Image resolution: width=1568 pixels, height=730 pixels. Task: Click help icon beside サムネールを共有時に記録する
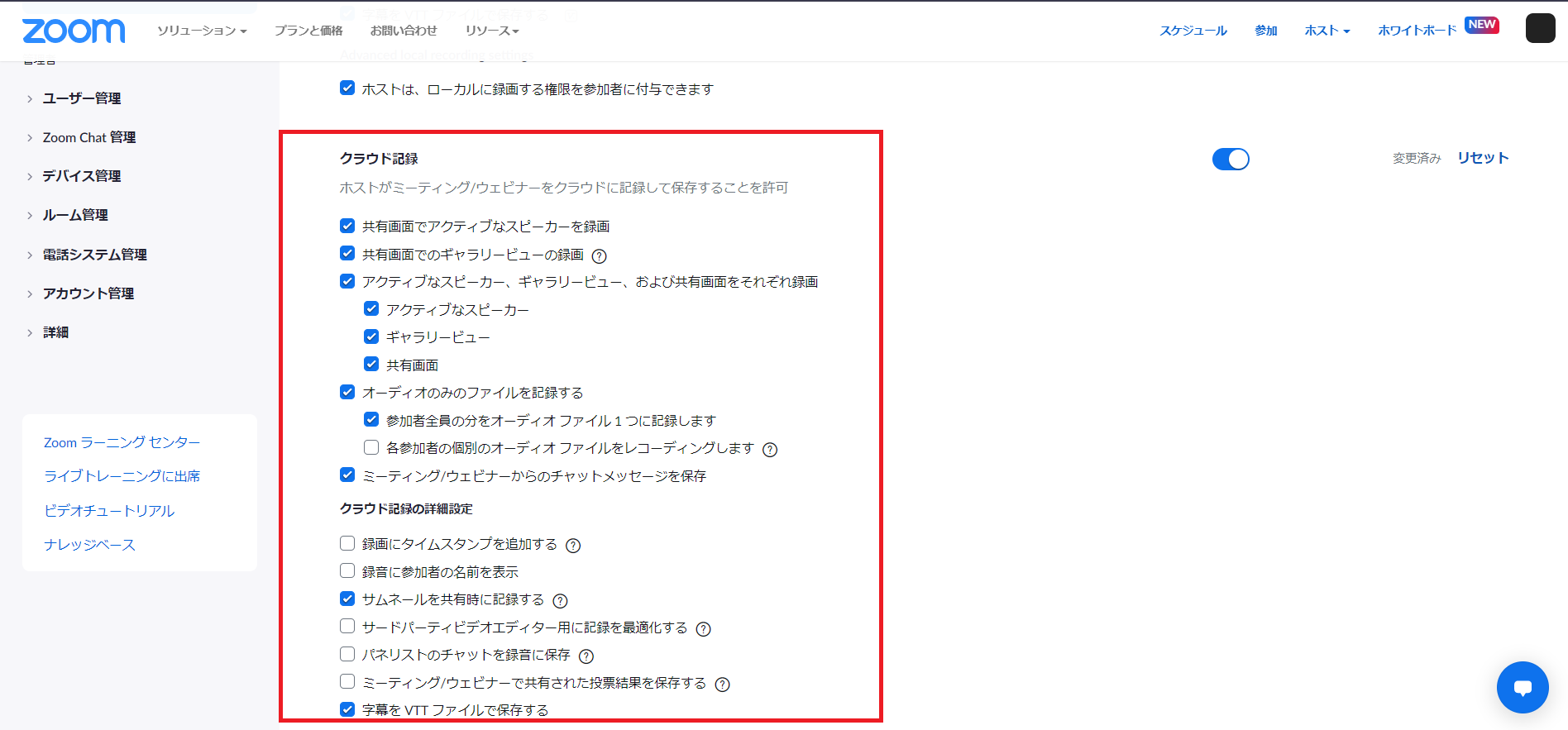click(x=560, y=601)
